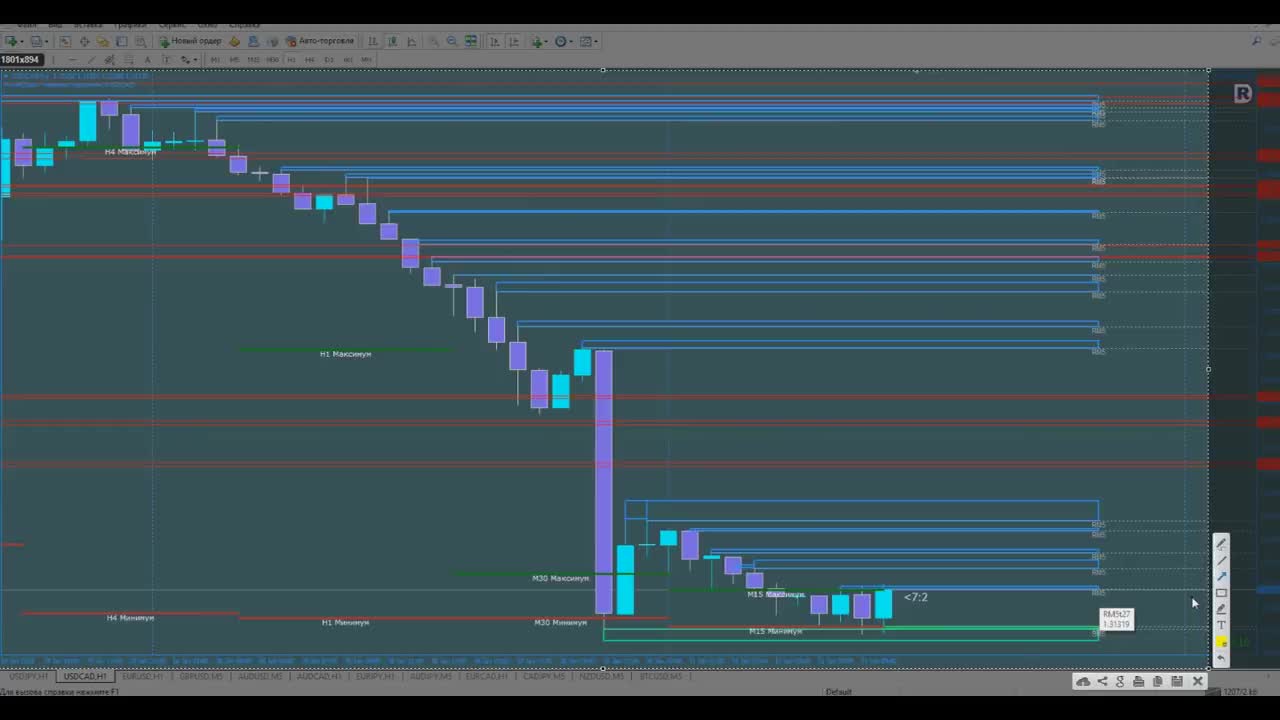1280x720 pixels.
Task: Zoom in on the chart
Action: click(434, 41)
